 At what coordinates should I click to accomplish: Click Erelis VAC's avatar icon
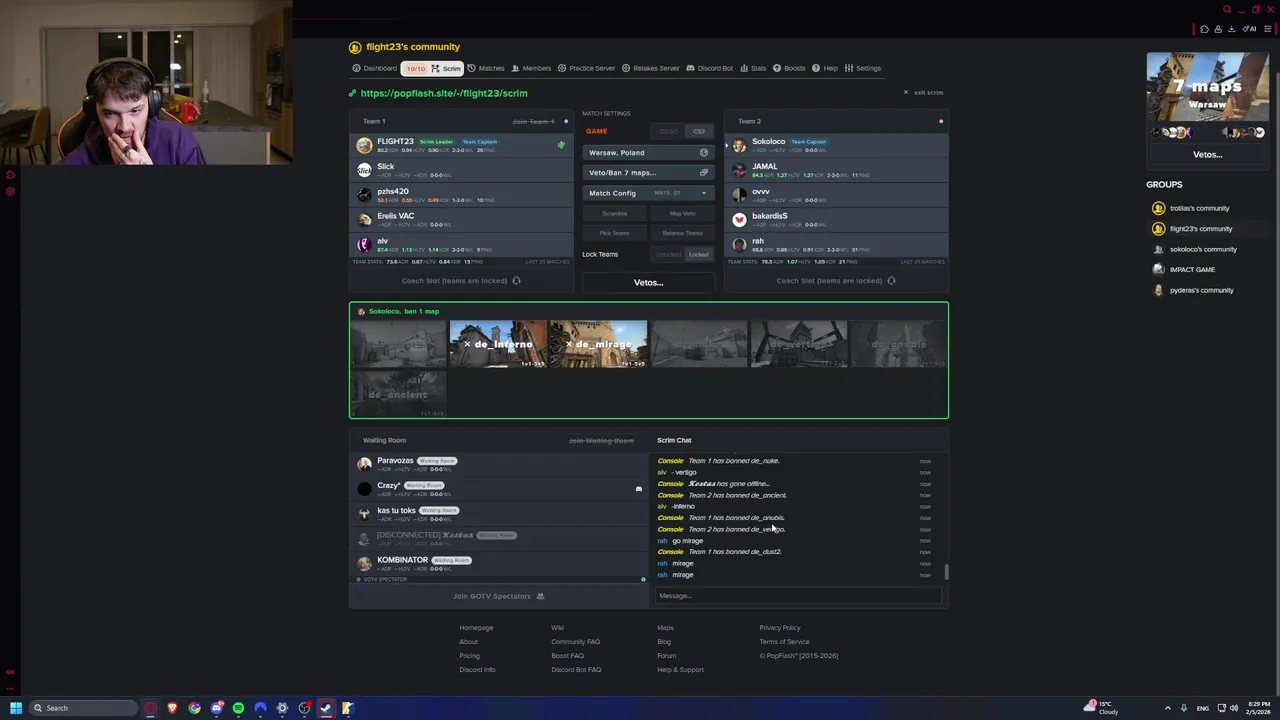point(364,219)
